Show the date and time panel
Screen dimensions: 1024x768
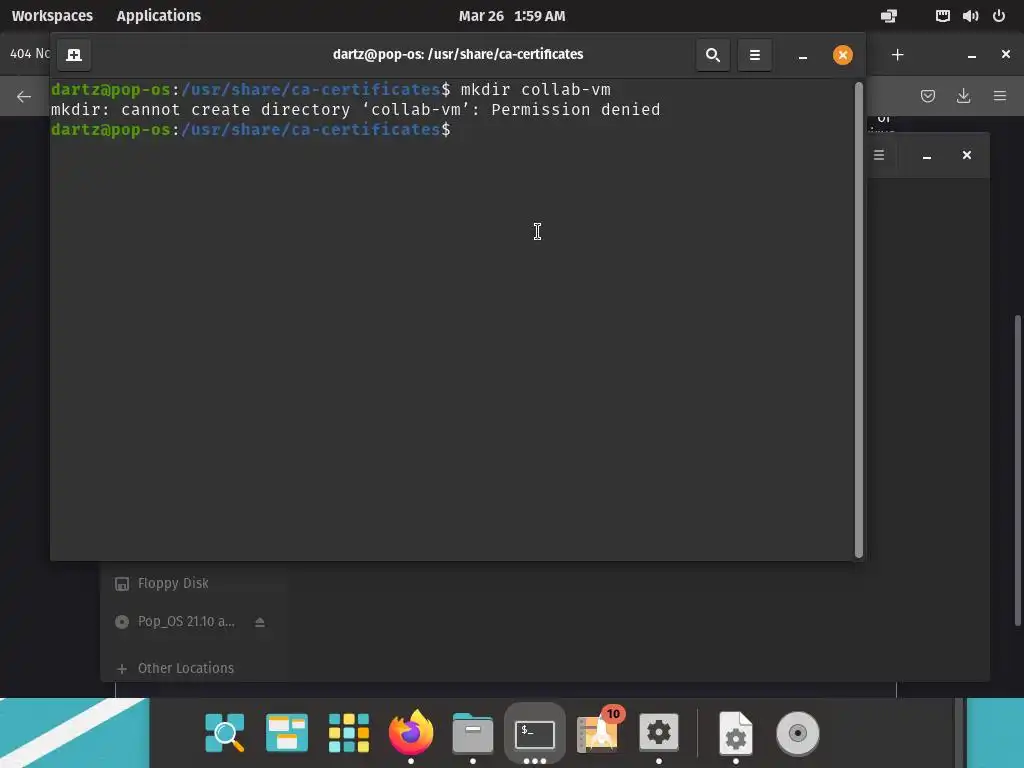512,16
